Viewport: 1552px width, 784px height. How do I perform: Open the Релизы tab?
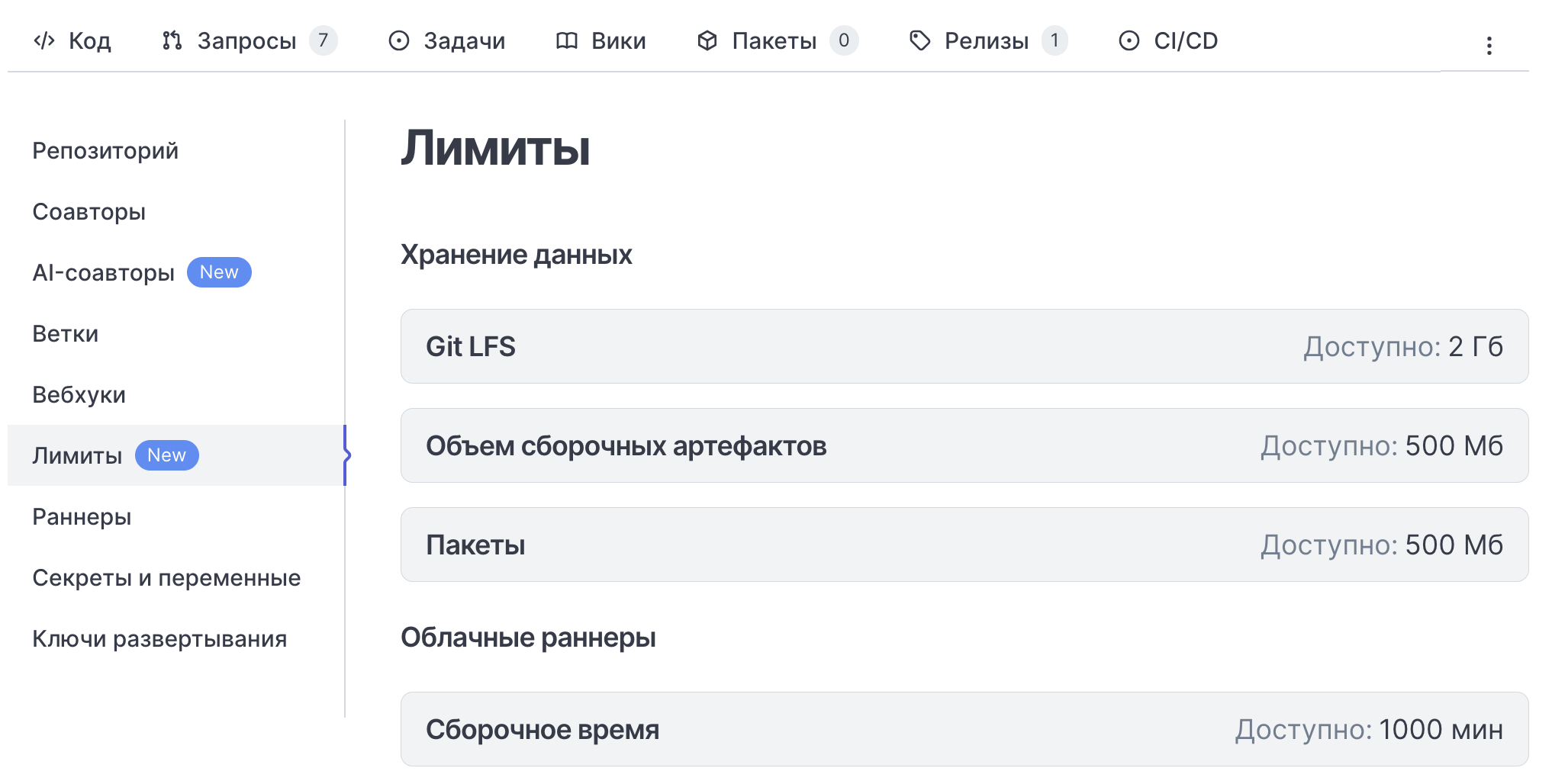point(986,40)
